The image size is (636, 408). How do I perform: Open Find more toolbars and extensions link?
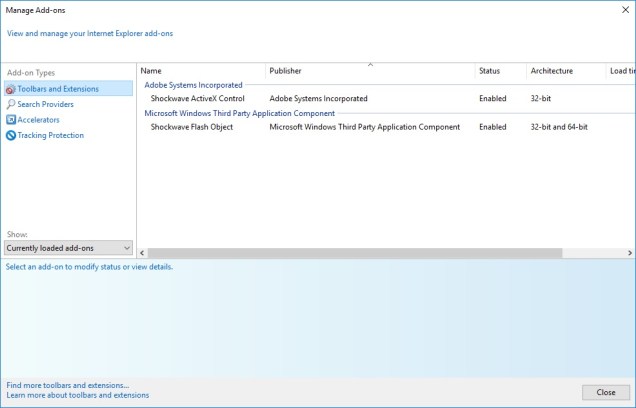68,385
